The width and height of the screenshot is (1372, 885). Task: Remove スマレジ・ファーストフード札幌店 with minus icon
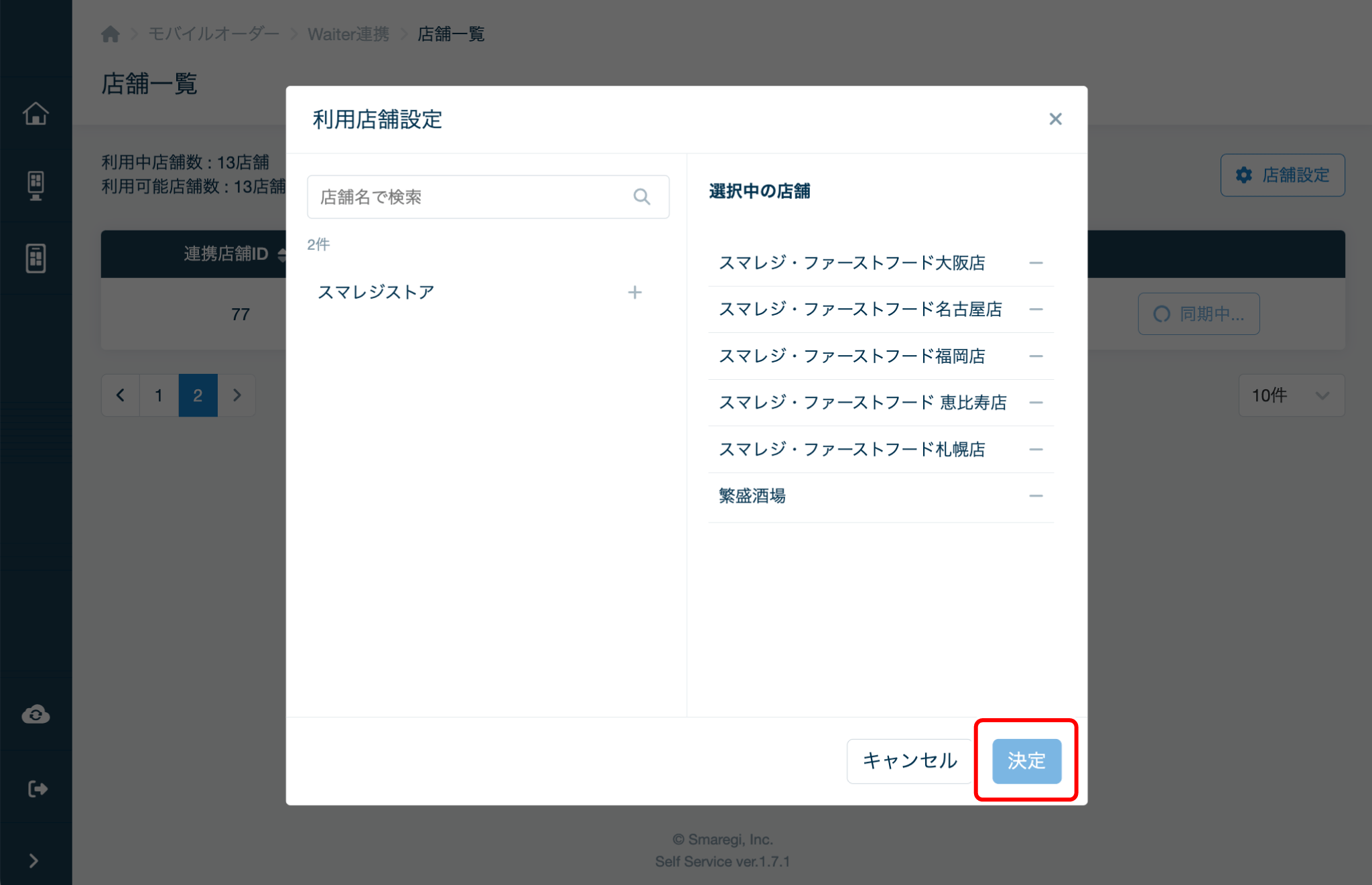tap(1036, 449)
